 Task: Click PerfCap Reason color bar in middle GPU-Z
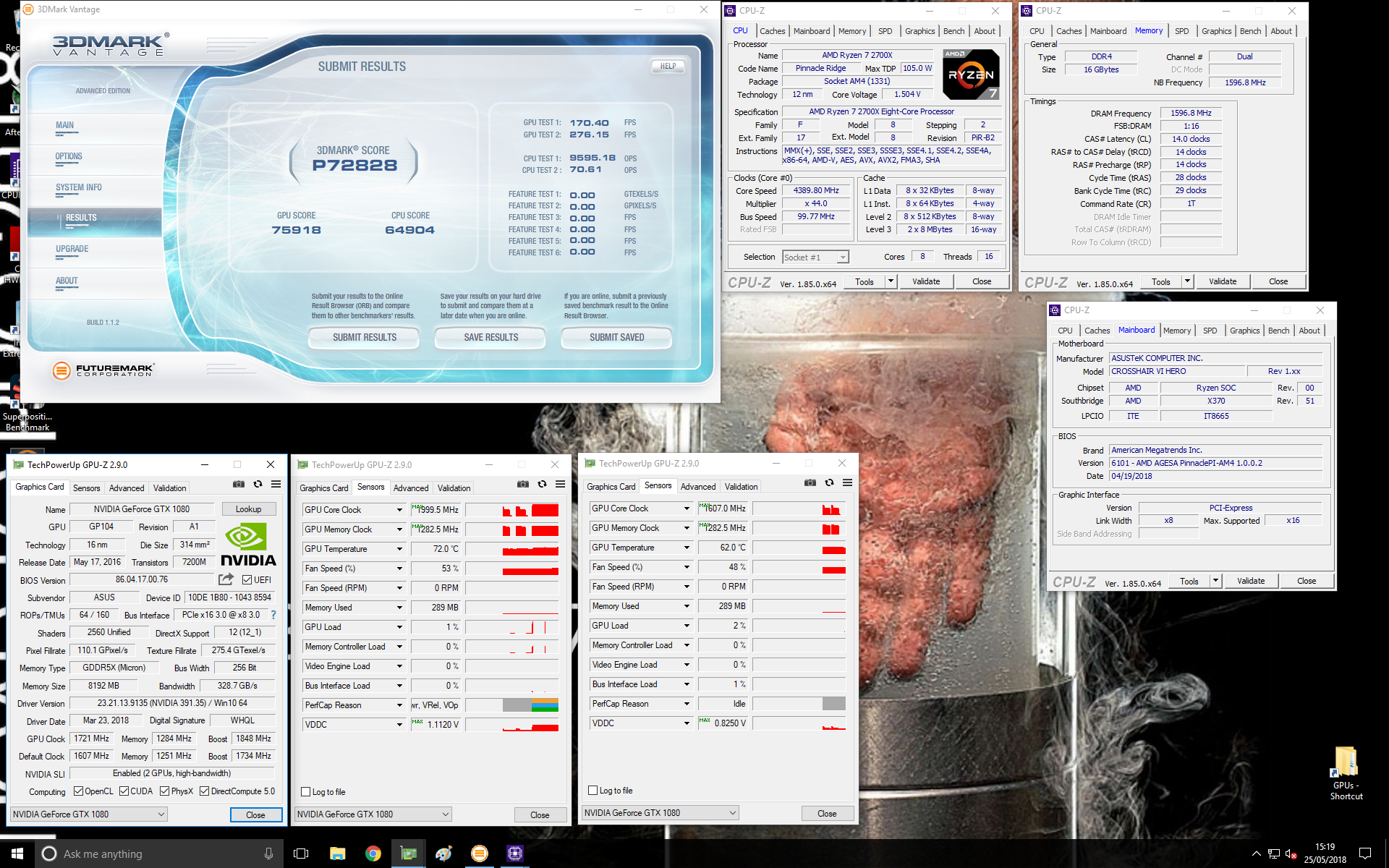(x=511, y=705)
